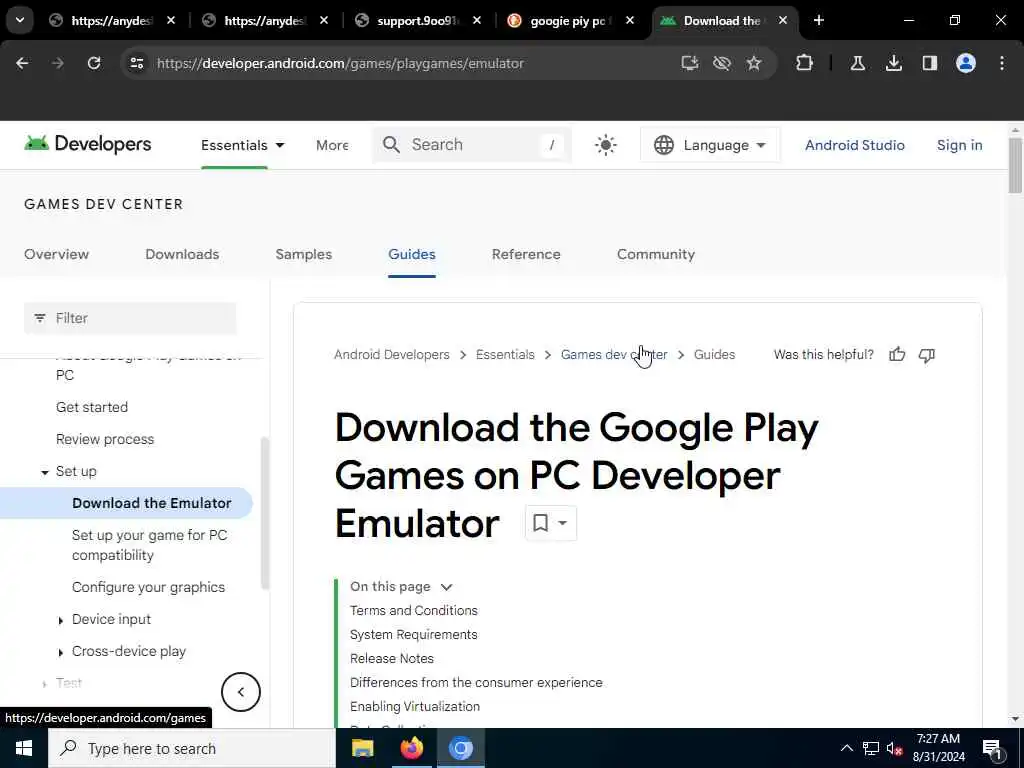
Task: Jump to Enabling Virtualization section
Action: click(415, 707)
